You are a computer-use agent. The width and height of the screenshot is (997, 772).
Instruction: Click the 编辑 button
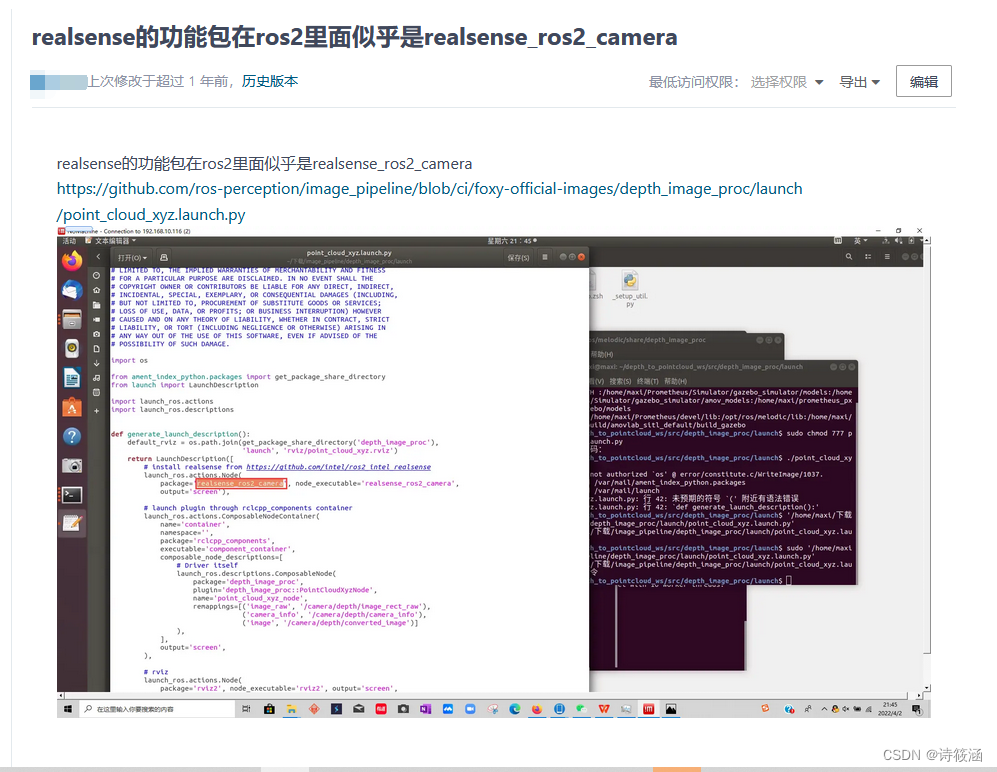[923, 81]
